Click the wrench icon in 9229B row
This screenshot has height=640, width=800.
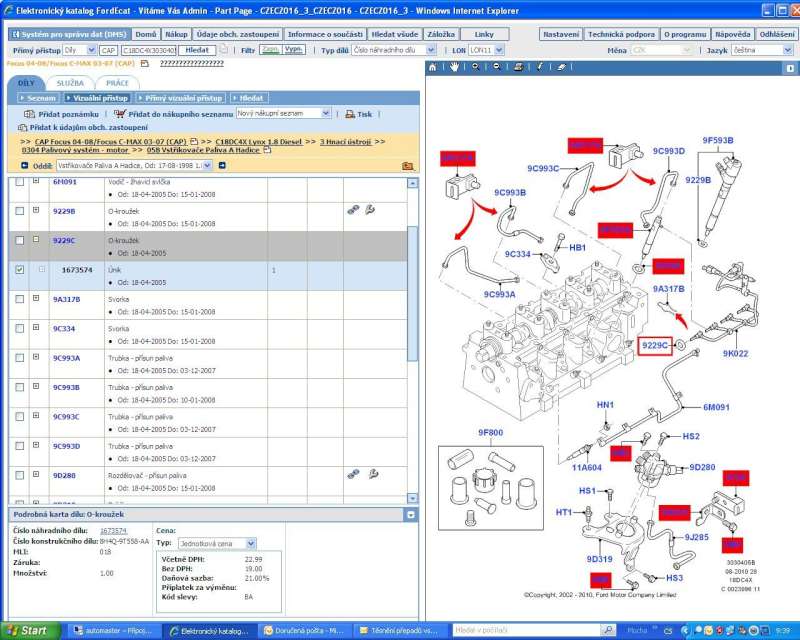point(370,211)
